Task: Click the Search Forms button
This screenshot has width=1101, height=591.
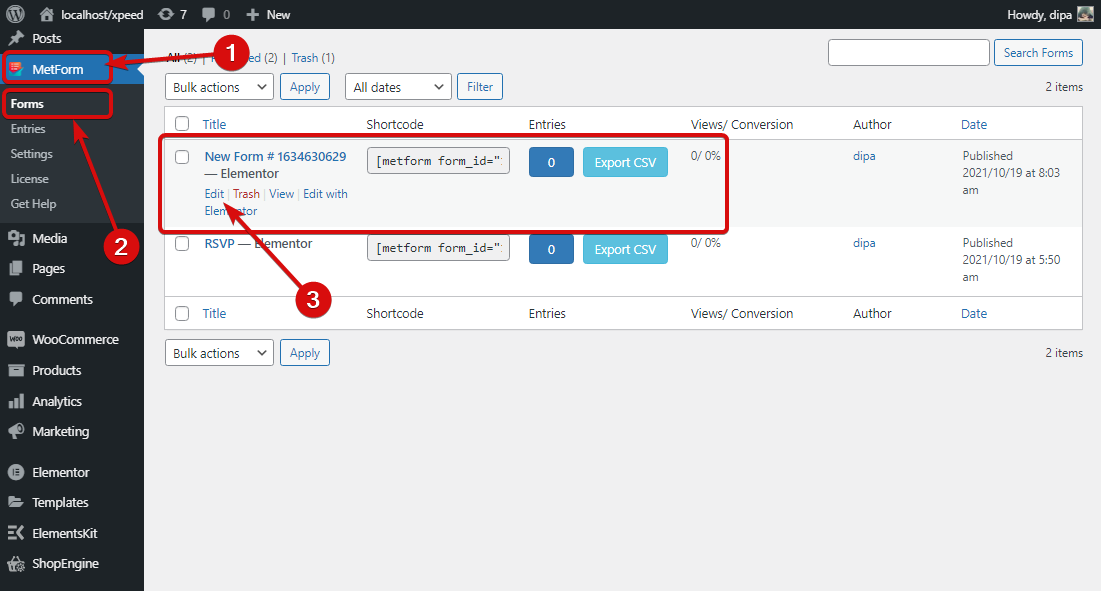Action: coord(1038,53)
